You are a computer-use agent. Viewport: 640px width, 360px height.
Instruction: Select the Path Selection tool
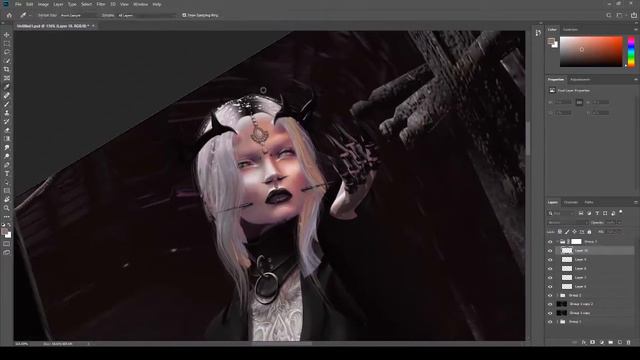7,182
